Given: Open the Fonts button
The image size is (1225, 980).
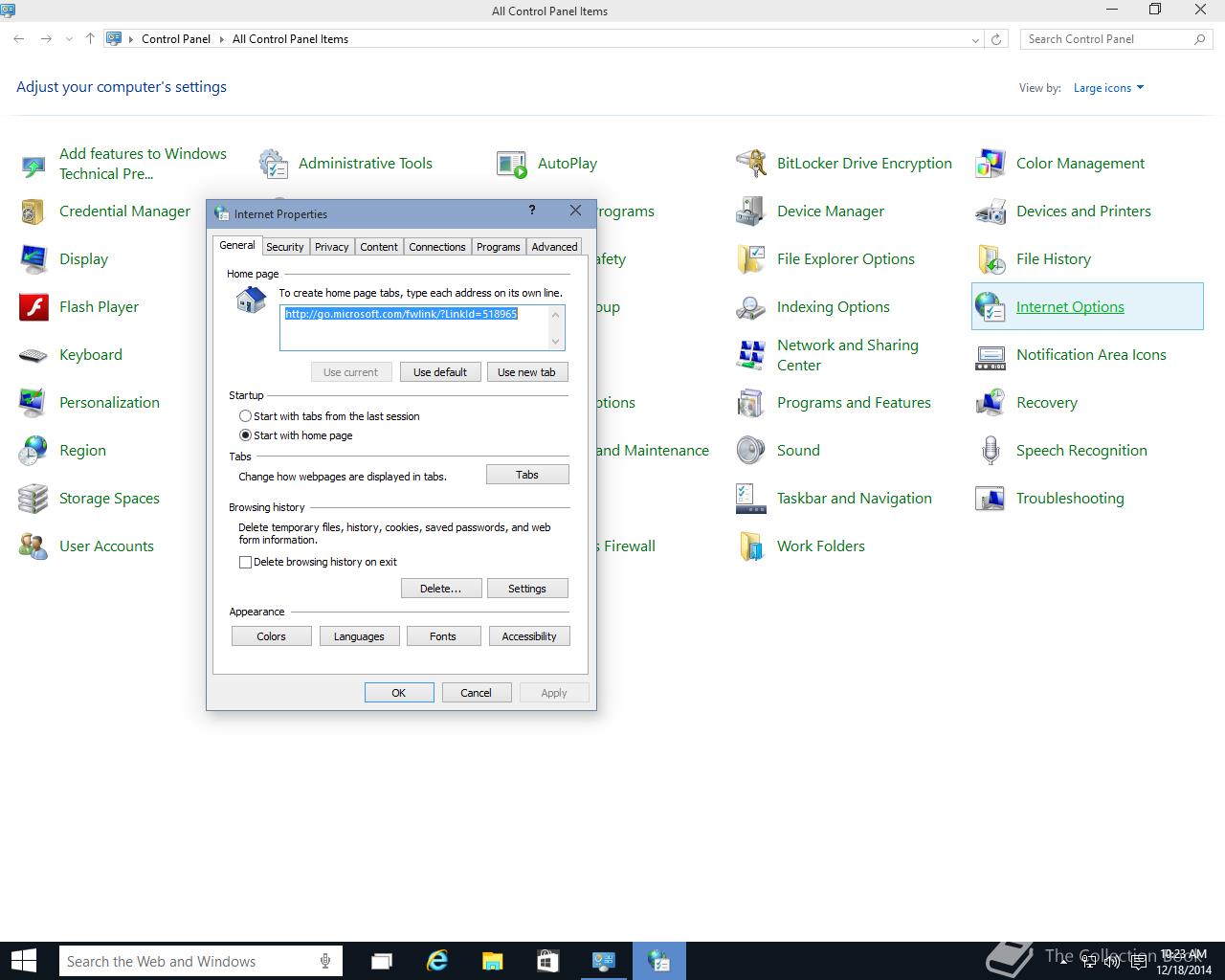Looking at the screenshot, I should coord(443,636).
